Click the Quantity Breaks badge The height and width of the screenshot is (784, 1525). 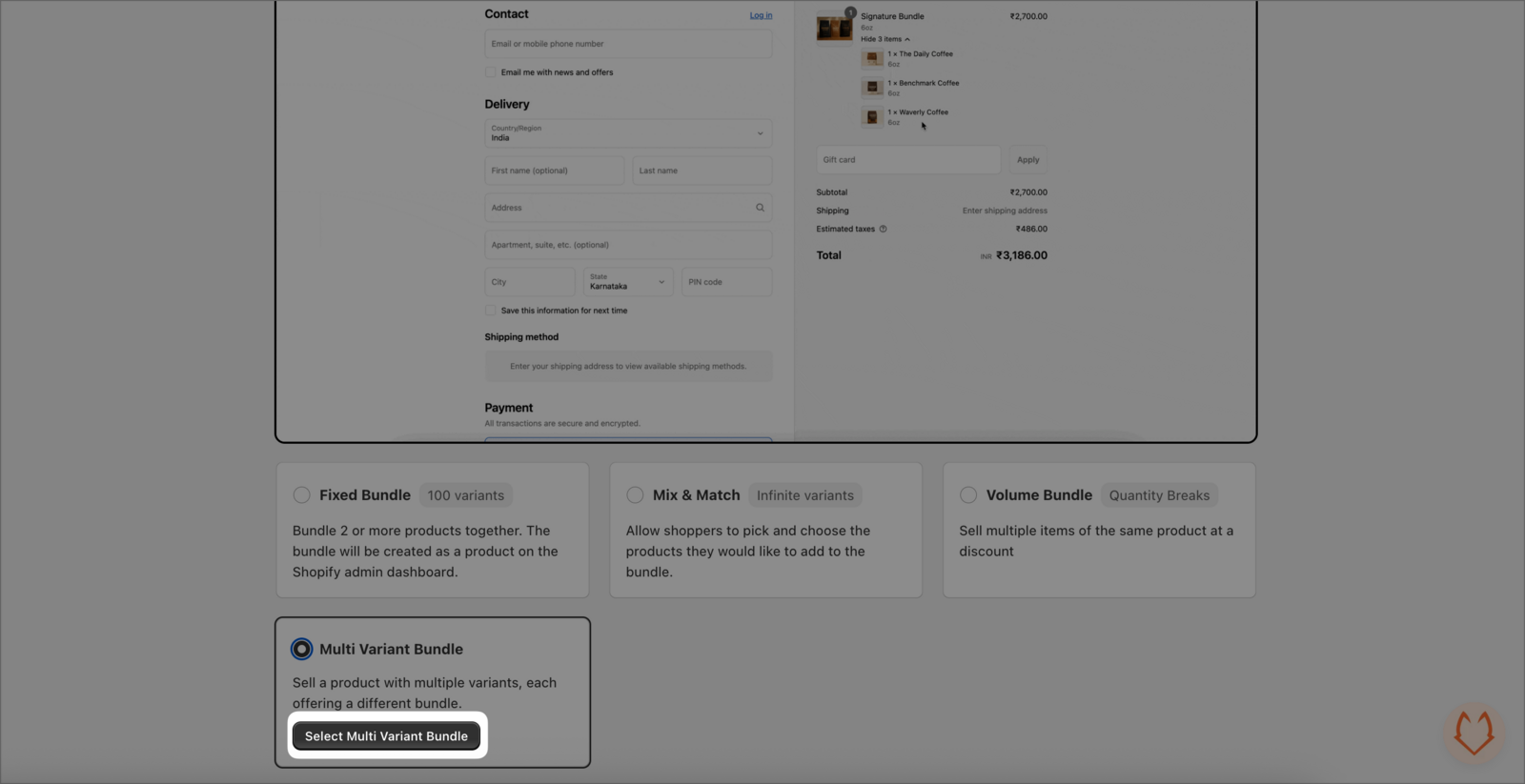coord(1159,495)
